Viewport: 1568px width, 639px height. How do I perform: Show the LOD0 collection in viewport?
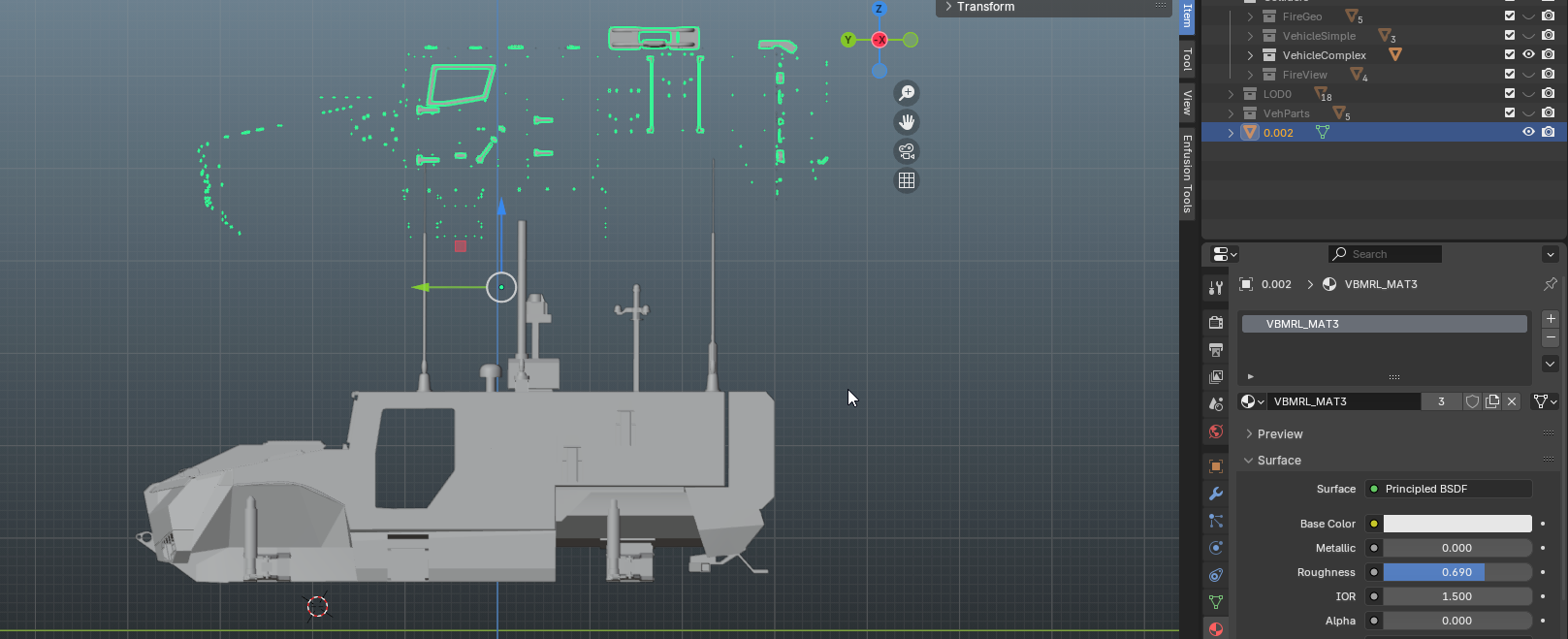tap(1529, 94)
